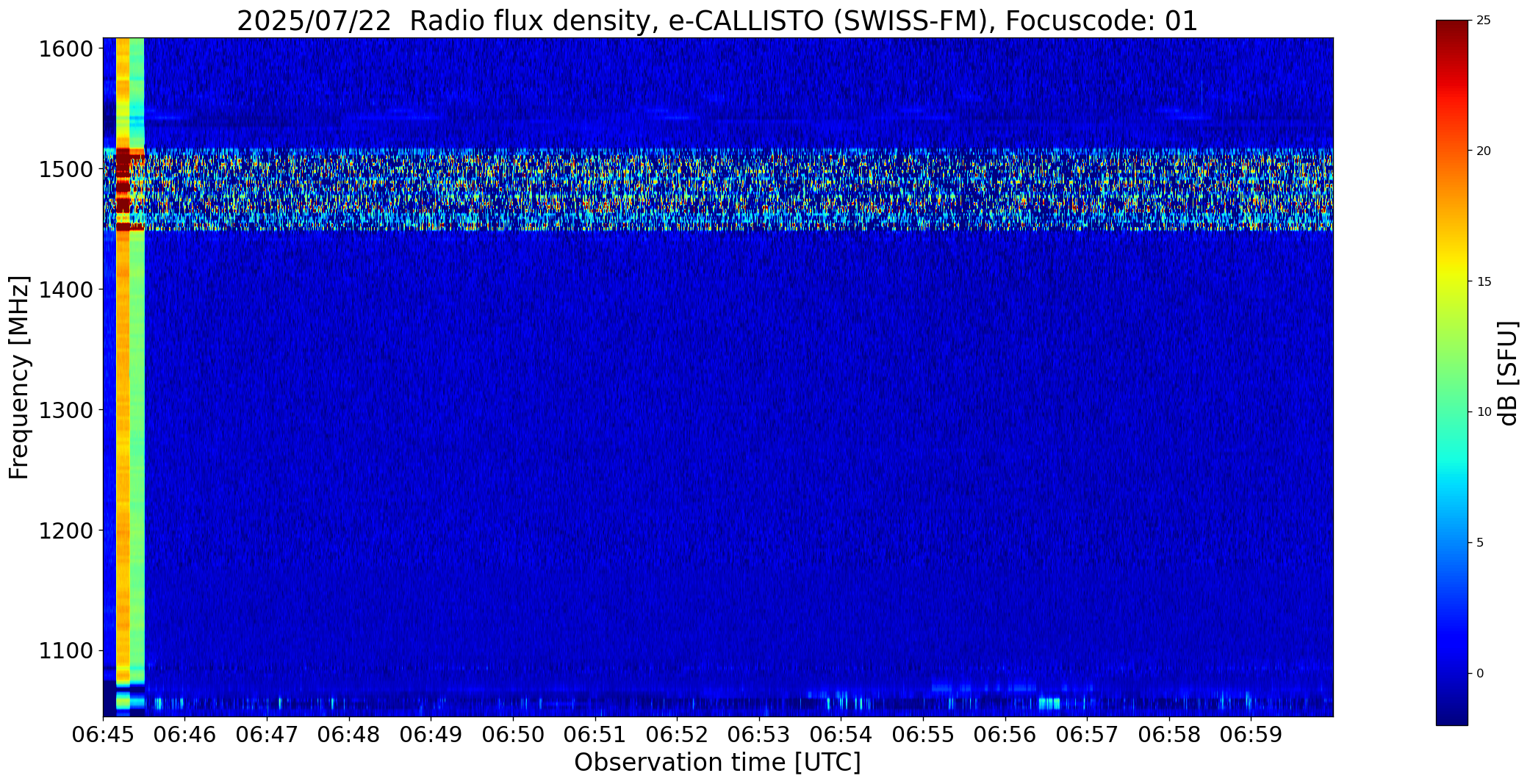1530x784 pixels.
Task: Click the 06:50 time tick label
Action: pos(513,735)
